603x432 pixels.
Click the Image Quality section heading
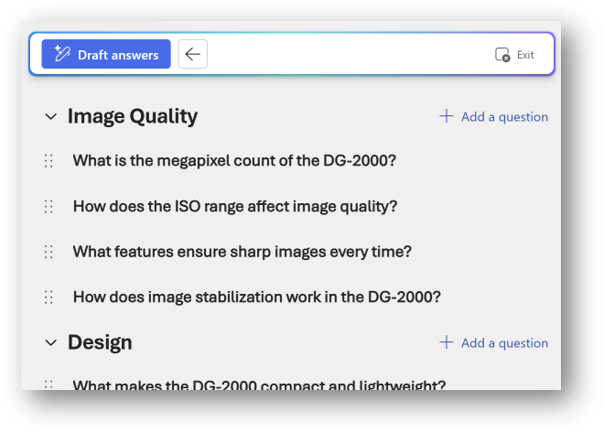132,117
